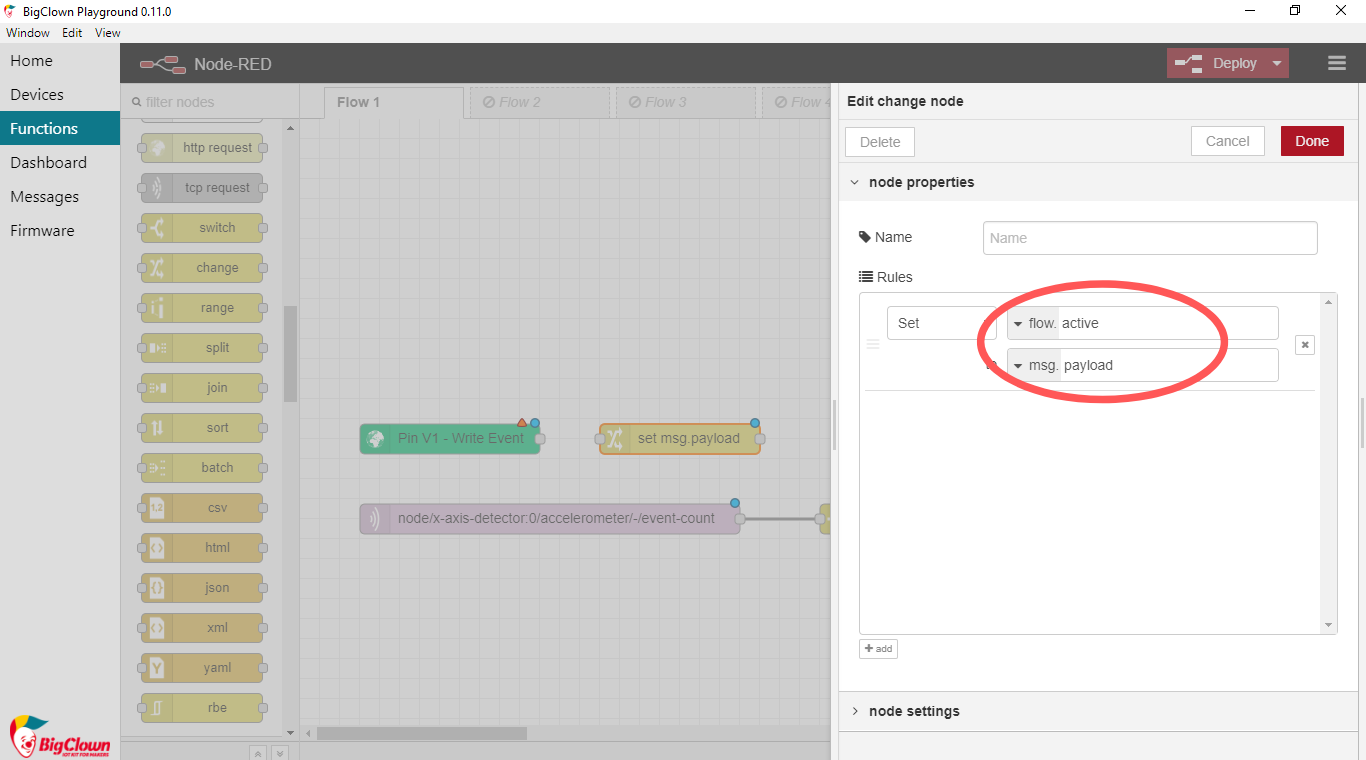Select the yaml palette node
This screenshot has height=760, width=1366.
(202, 668)
